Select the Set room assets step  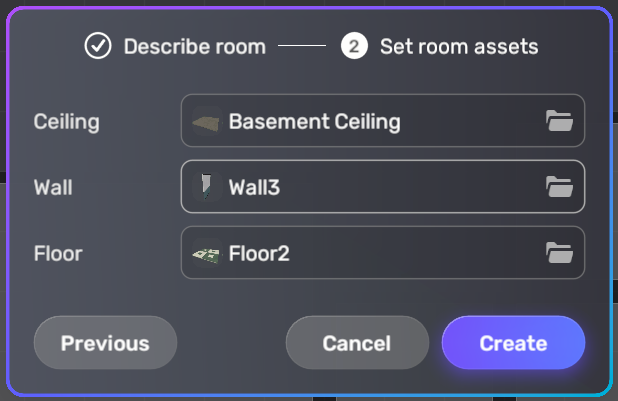pyautogui.click(x=458, y=46)
